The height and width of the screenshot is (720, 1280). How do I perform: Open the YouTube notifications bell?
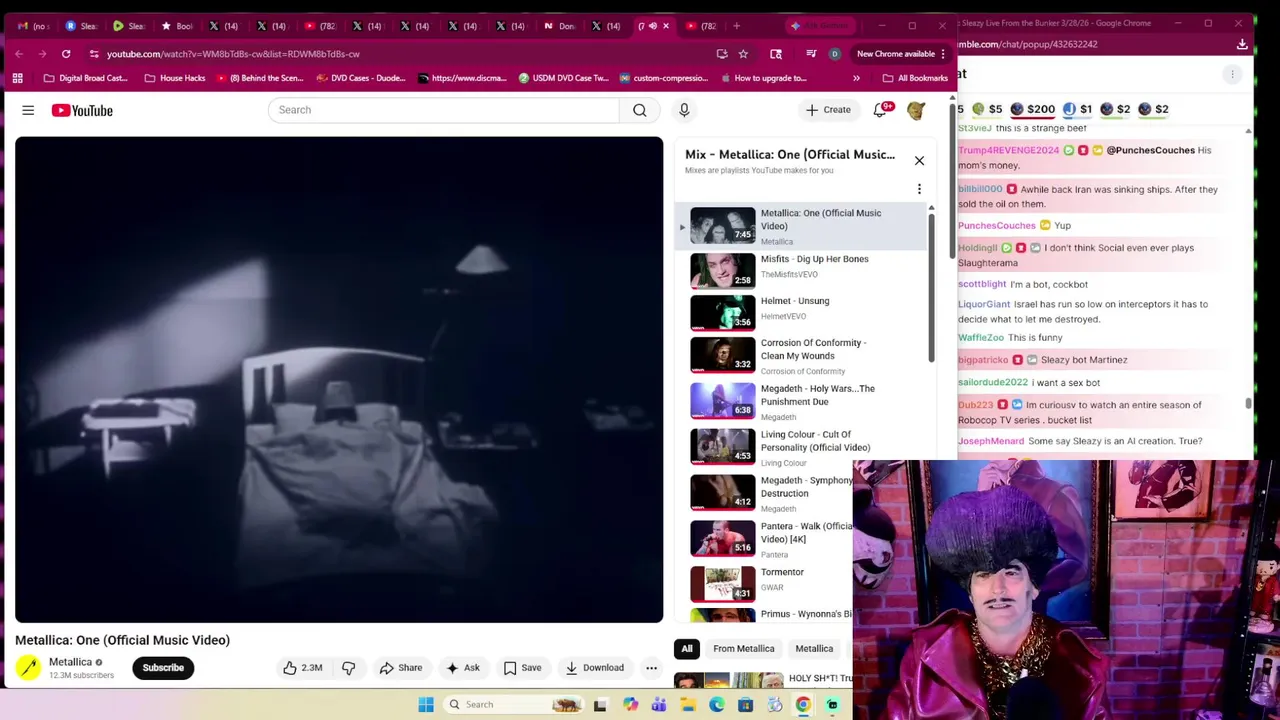[880, 110]
